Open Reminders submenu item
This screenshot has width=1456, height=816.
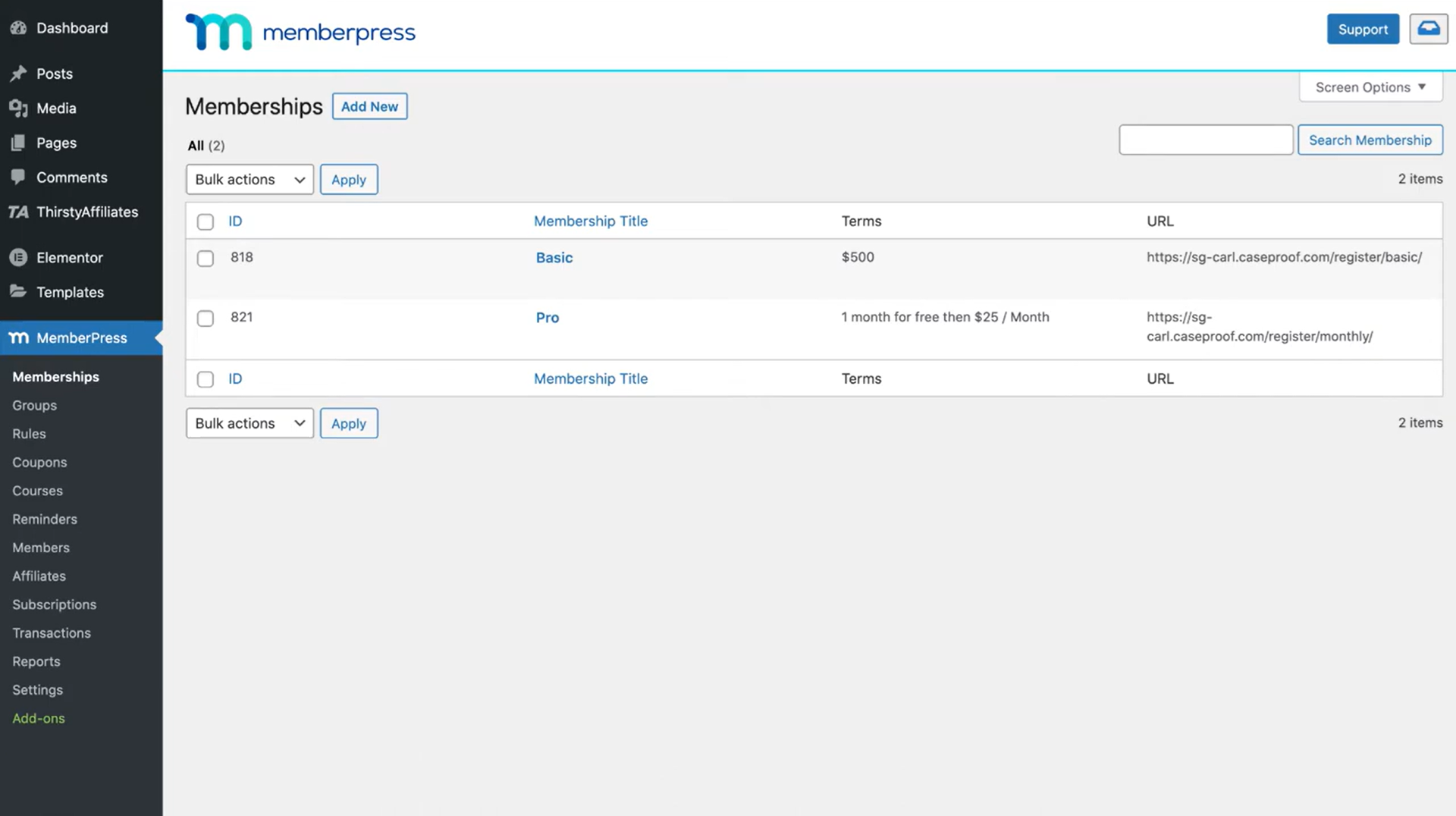tap(45, 519)
